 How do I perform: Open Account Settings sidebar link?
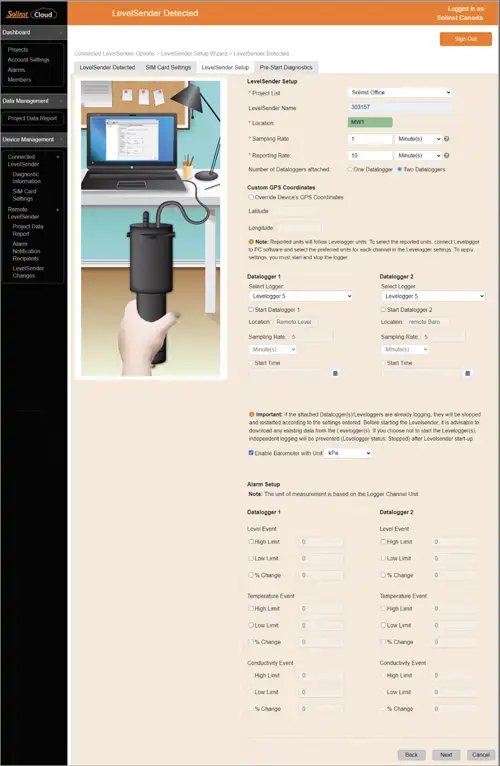[28, 60]
